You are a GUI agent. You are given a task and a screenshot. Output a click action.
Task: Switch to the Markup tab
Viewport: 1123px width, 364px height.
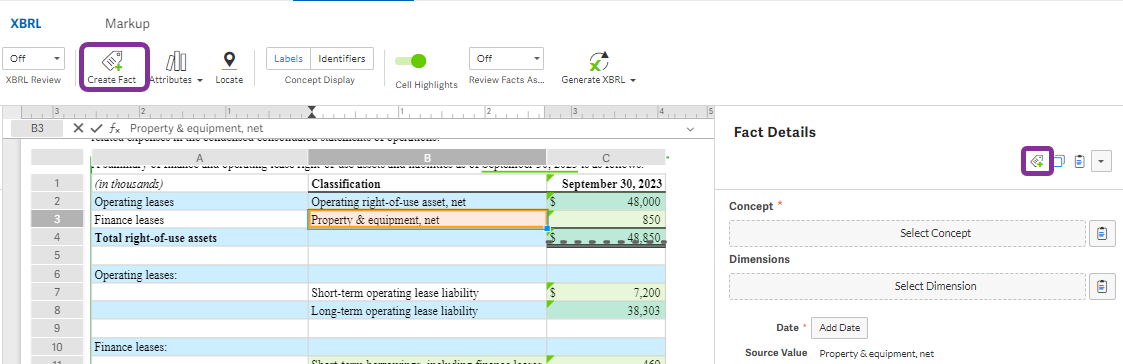pos(127,24)
